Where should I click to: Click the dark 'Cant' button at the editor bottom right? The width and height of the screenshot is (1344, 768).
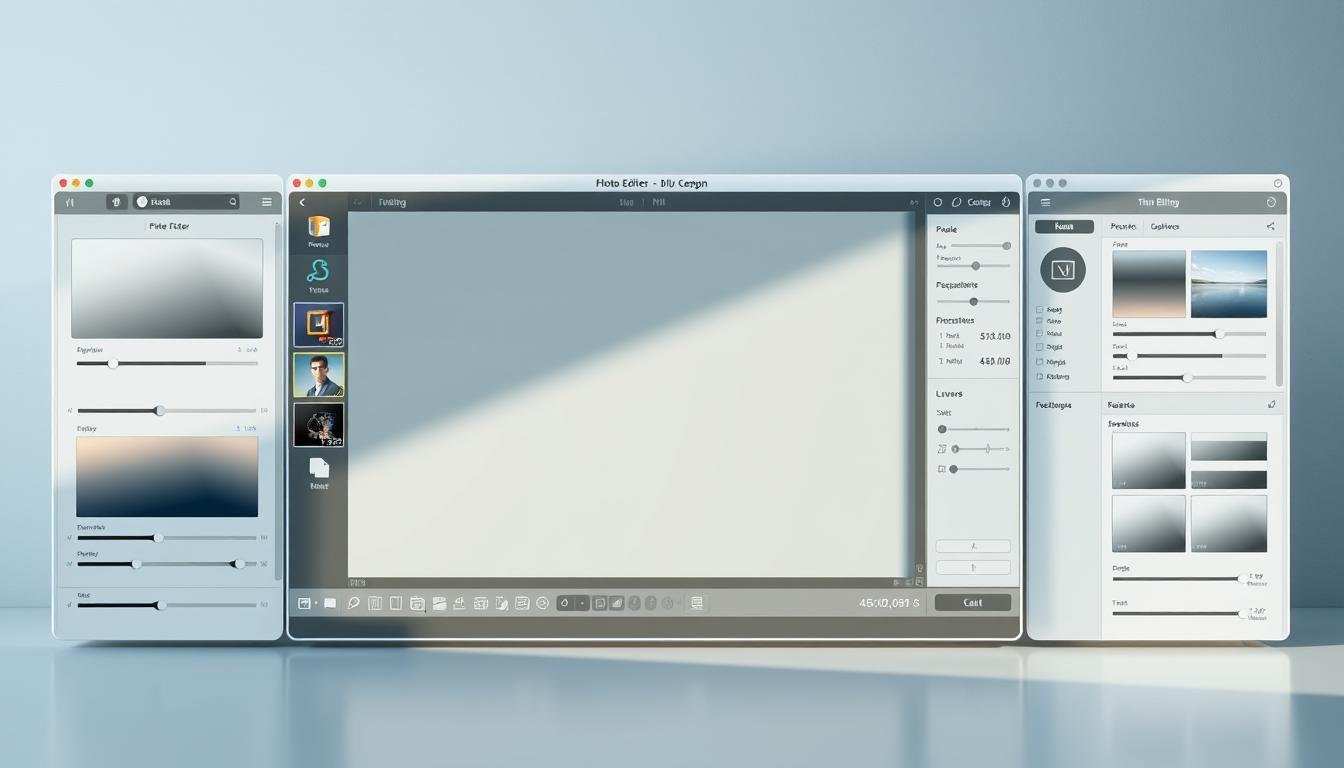[972, 603]
